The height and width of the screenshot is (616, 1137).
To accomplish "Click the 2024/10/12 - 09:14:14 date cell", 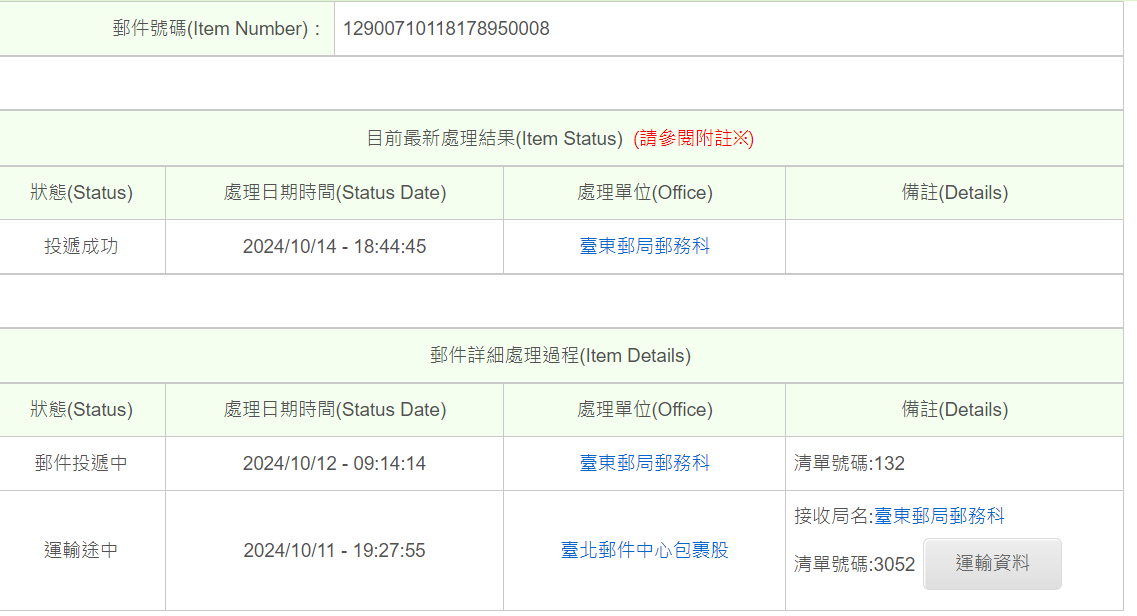I will [334, 463].
